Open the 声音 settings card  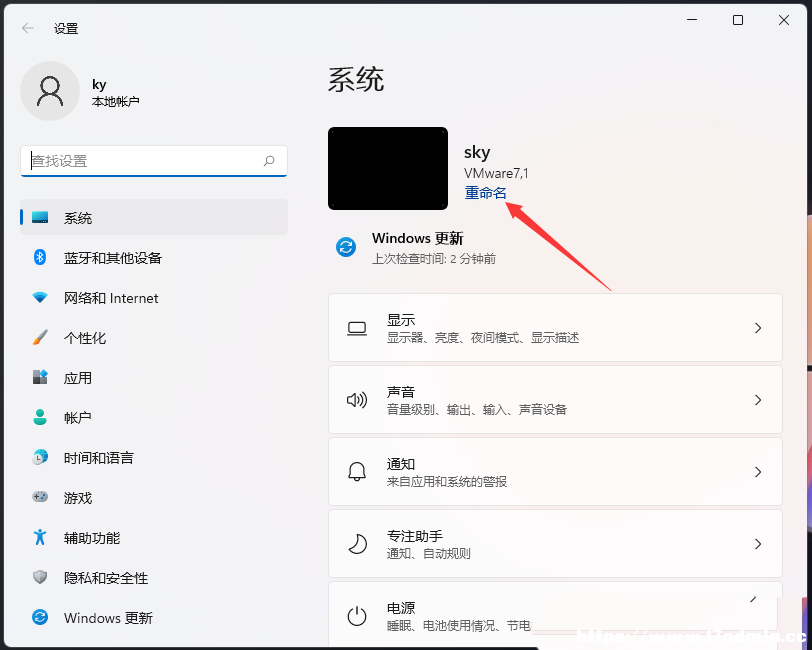tap(555, 400)
